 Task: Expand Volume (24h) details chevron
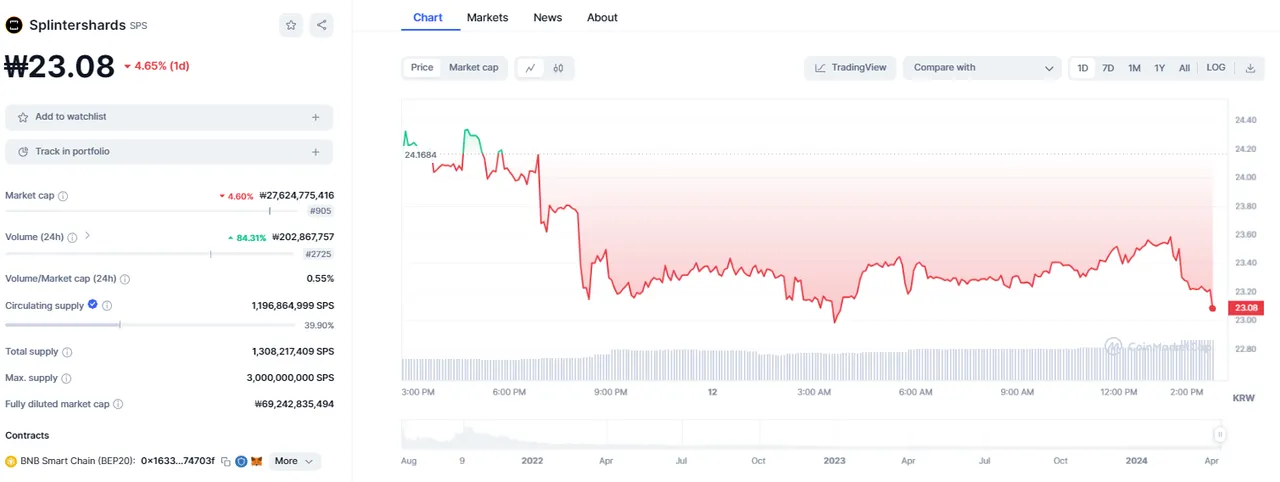[88, 236]
